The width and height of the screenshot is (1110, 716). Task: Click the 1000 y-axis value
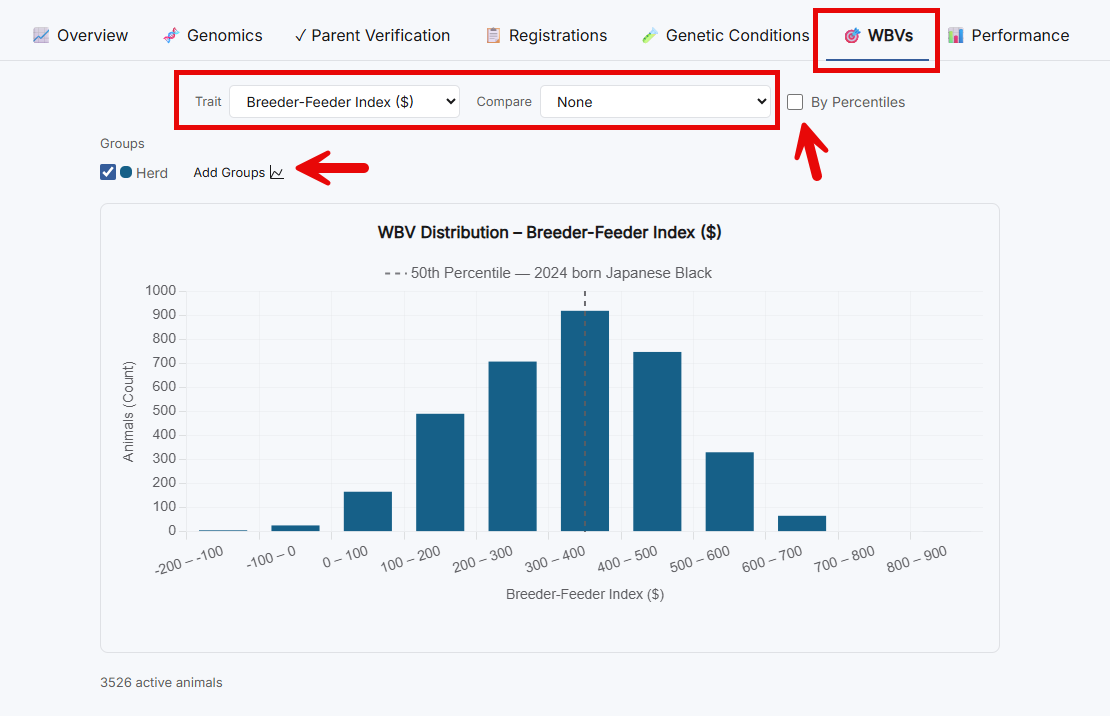[161, 290]
